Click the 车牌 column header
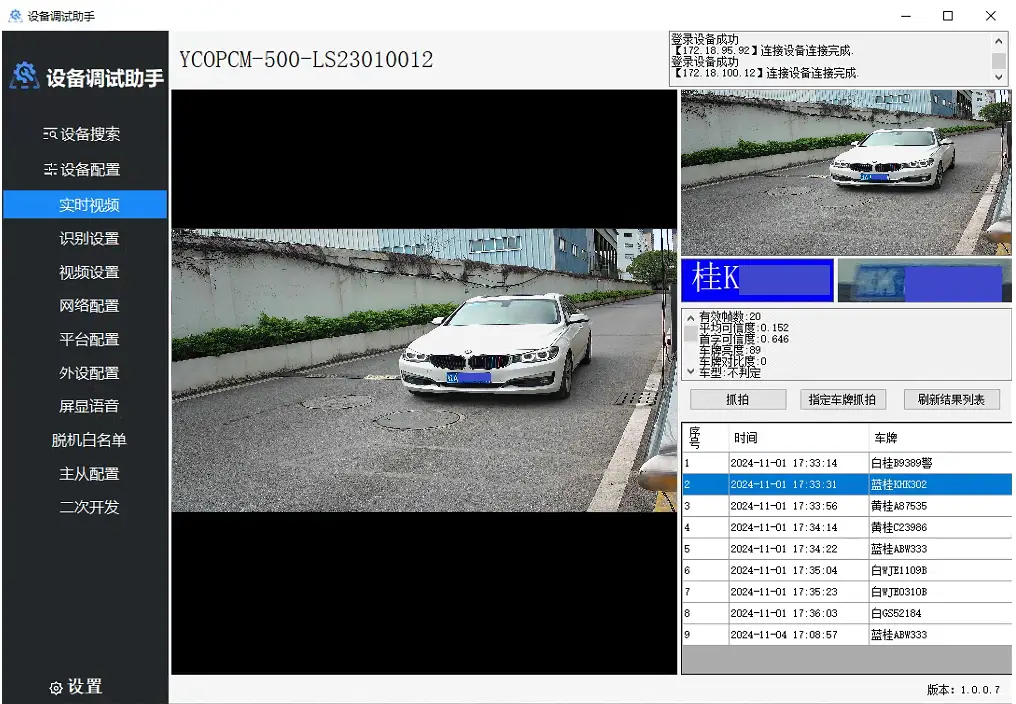1016x704 pixels. [886, 438]
